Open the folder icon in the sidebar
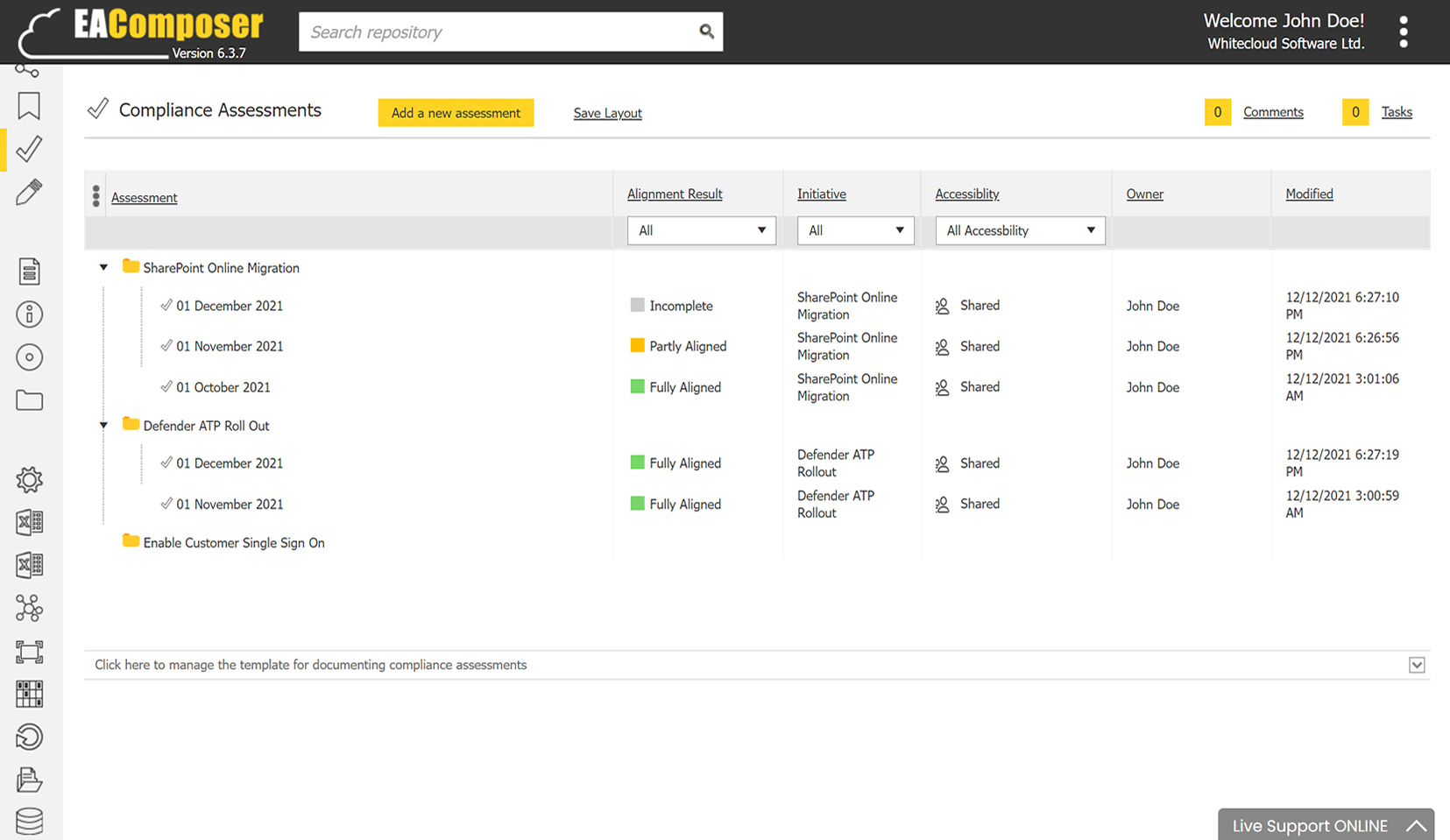This screenshot has width=1450, height=840. click(29, 400)
